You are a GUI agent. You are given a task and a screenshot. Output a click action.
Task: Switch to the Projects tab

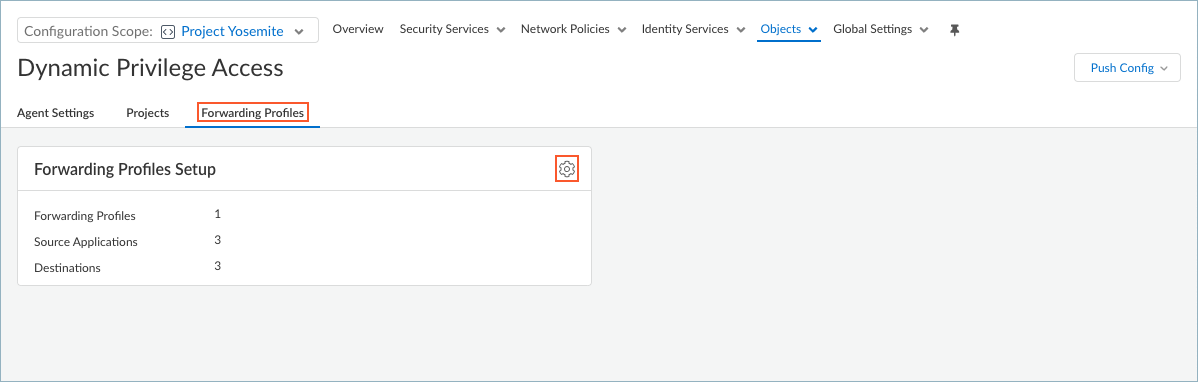coord(147,113)
